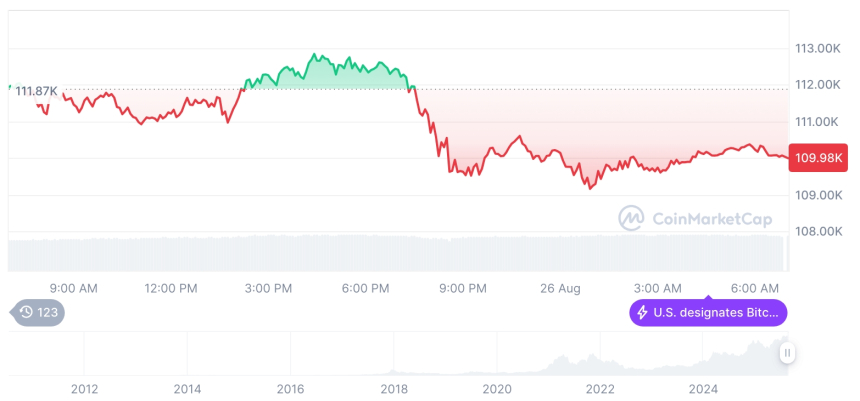Select 2018 on the year navigator

pos(393,388)
